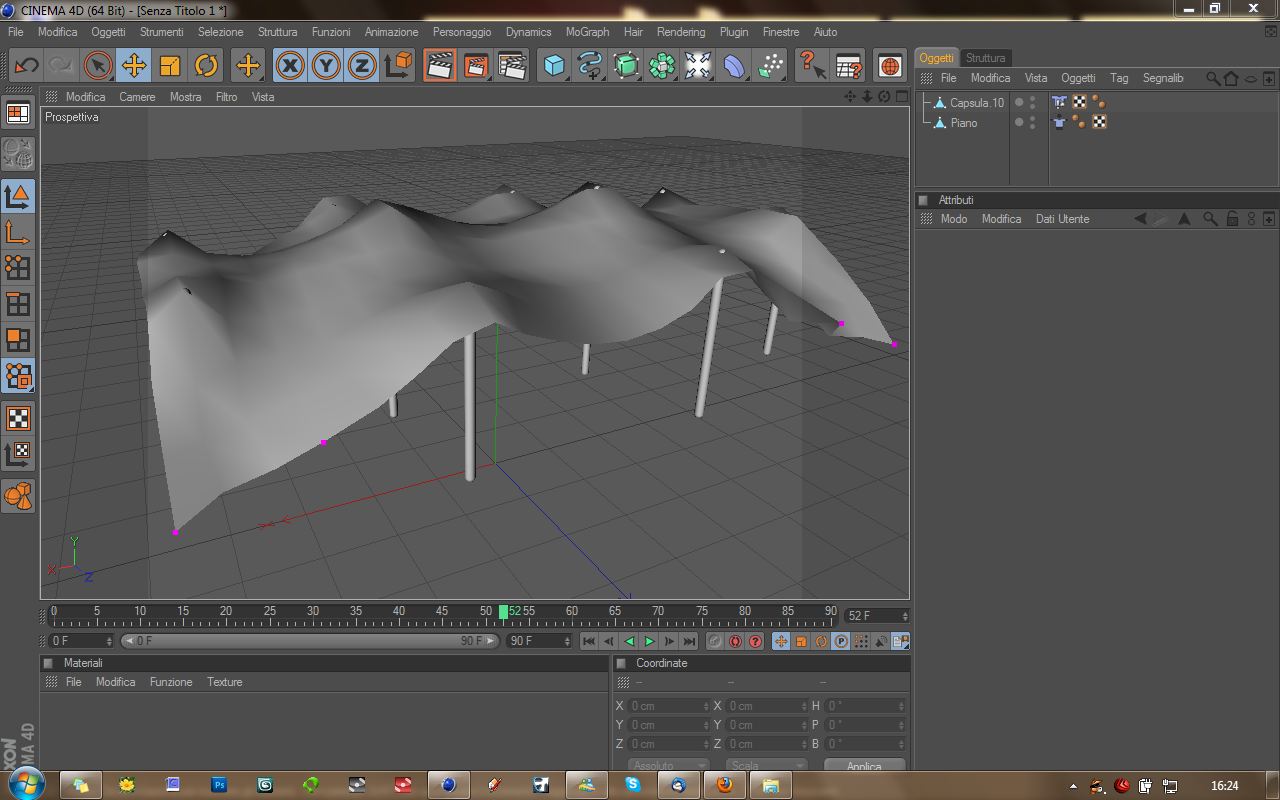Search objects with magnifier in Oggetti panel
Image resolution: width=1280 pixels, height=800 pixels.
click(x=1212, y=78)
